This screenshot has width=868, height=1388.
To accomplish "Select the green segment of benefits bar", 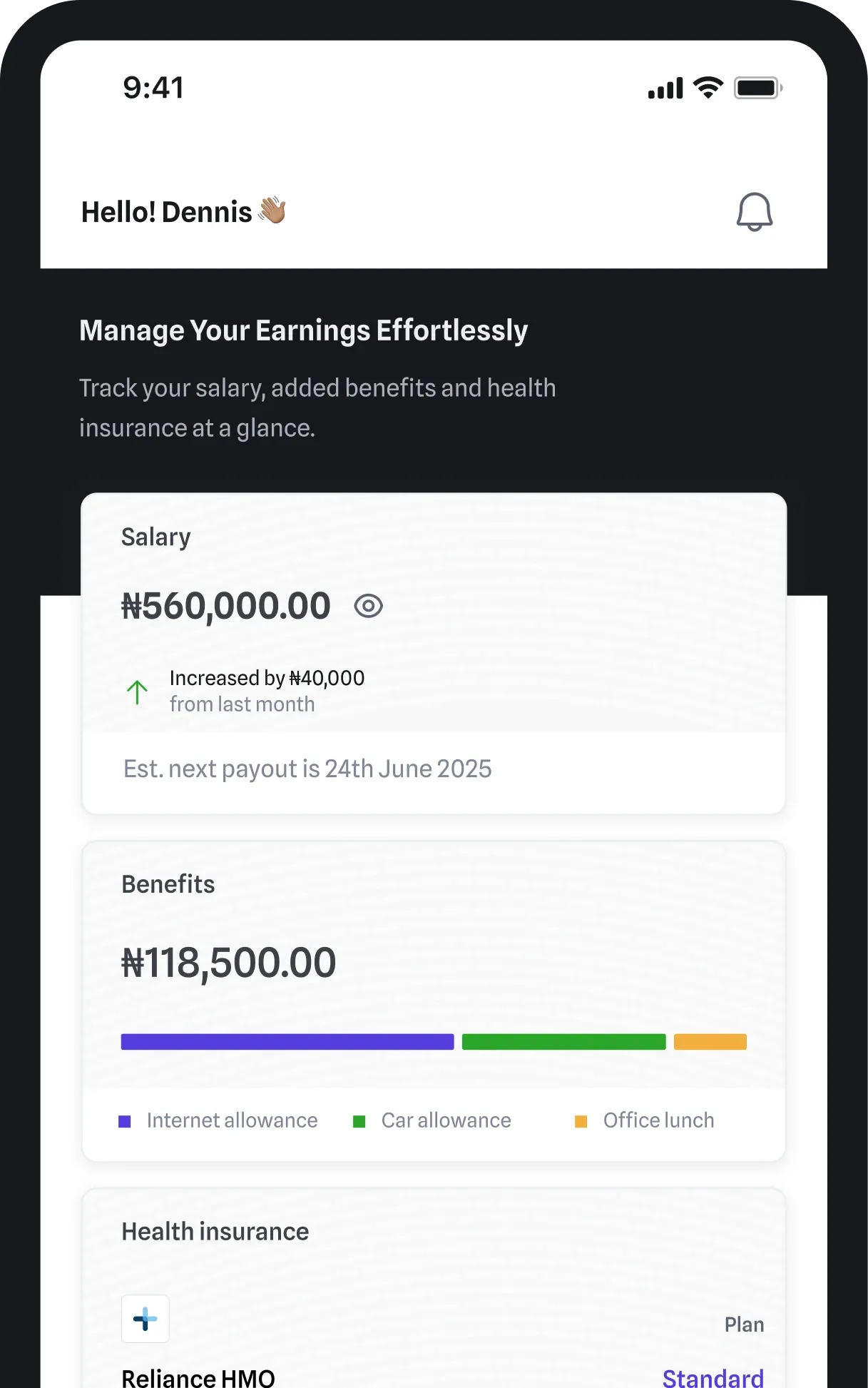I will tap(563, 1042).
